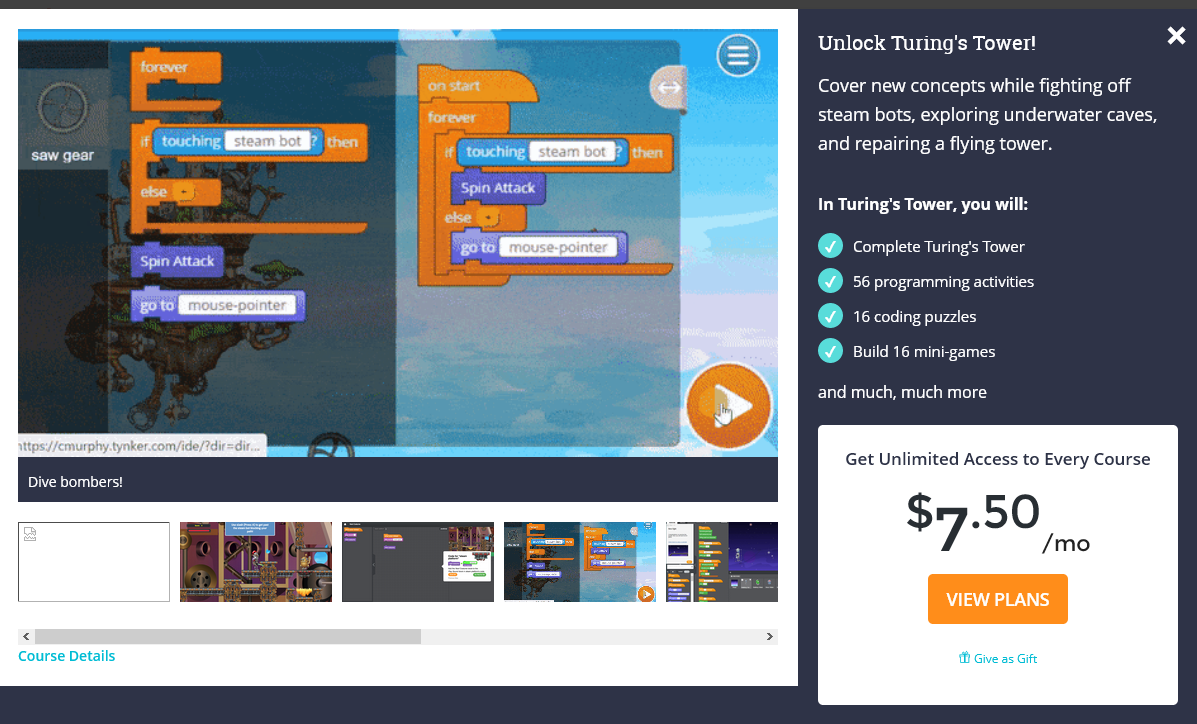Screen dimensions: 1197x724
Task: Click the VIEW PLANS button
Action: click(x=997, y=600)
